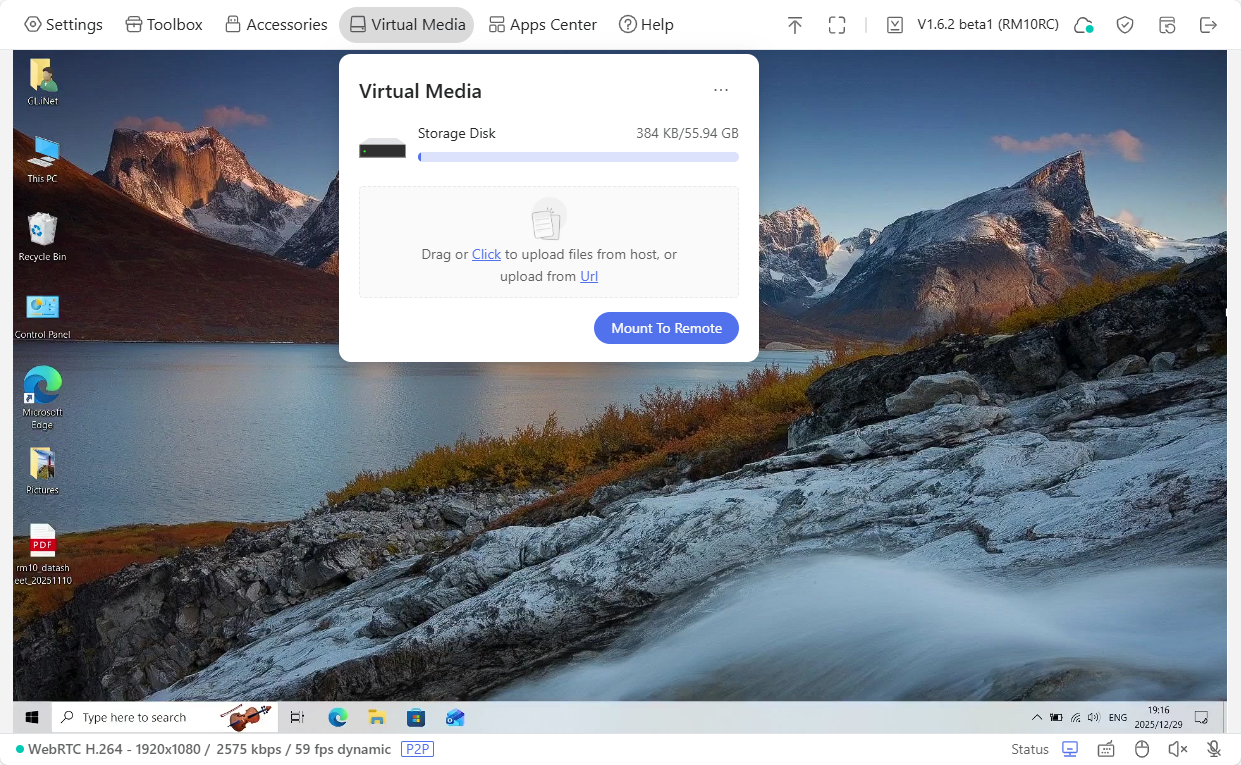Screen dimensions: 1241x765
Task: Click the send keys arrow icon in toolbar
Action: tap(795, 24)
